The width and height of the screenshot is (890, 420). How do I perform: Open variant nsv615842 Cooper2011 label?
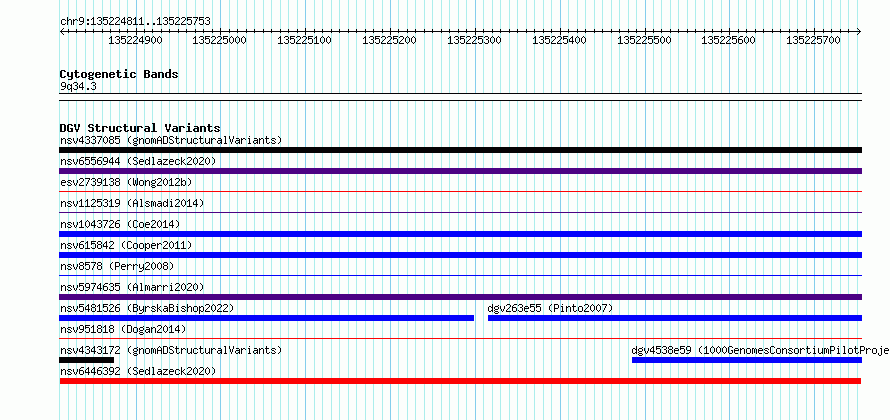tap(126, 245)
